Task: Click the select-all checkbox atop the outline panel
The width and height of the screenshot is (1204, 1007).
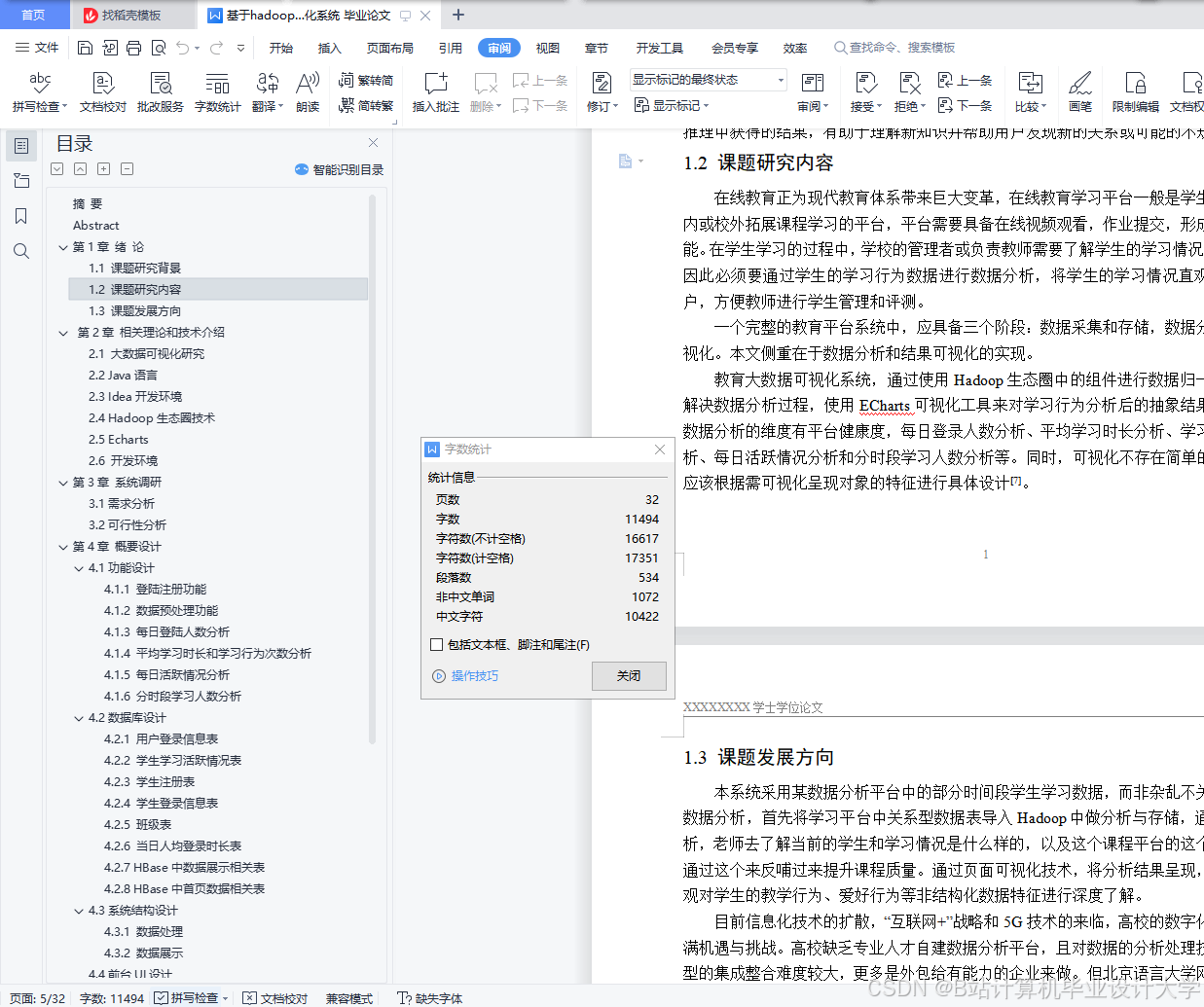Action: (x=56, y=168)
